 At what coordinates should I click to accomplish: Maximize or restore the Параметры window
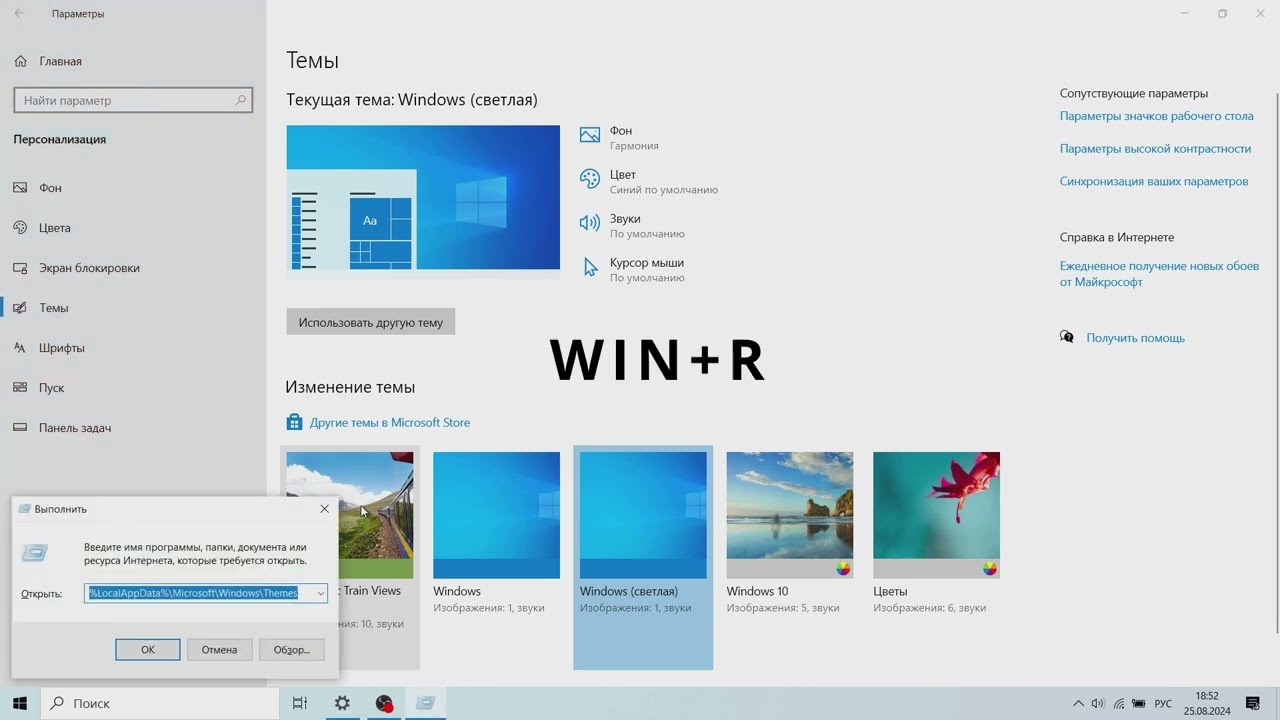[1222, 14]
